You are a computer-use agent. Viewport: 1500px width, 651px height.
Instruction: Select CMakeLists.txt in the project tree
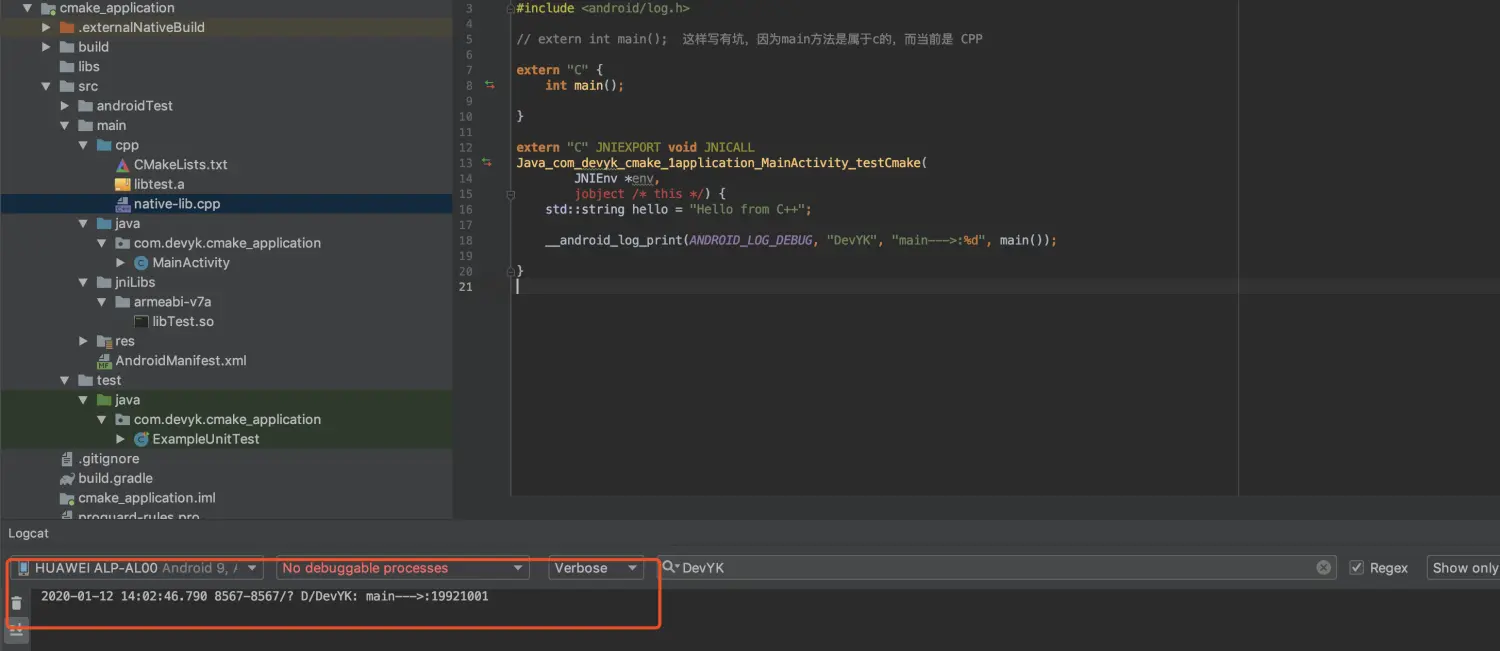tap(181, 165)
